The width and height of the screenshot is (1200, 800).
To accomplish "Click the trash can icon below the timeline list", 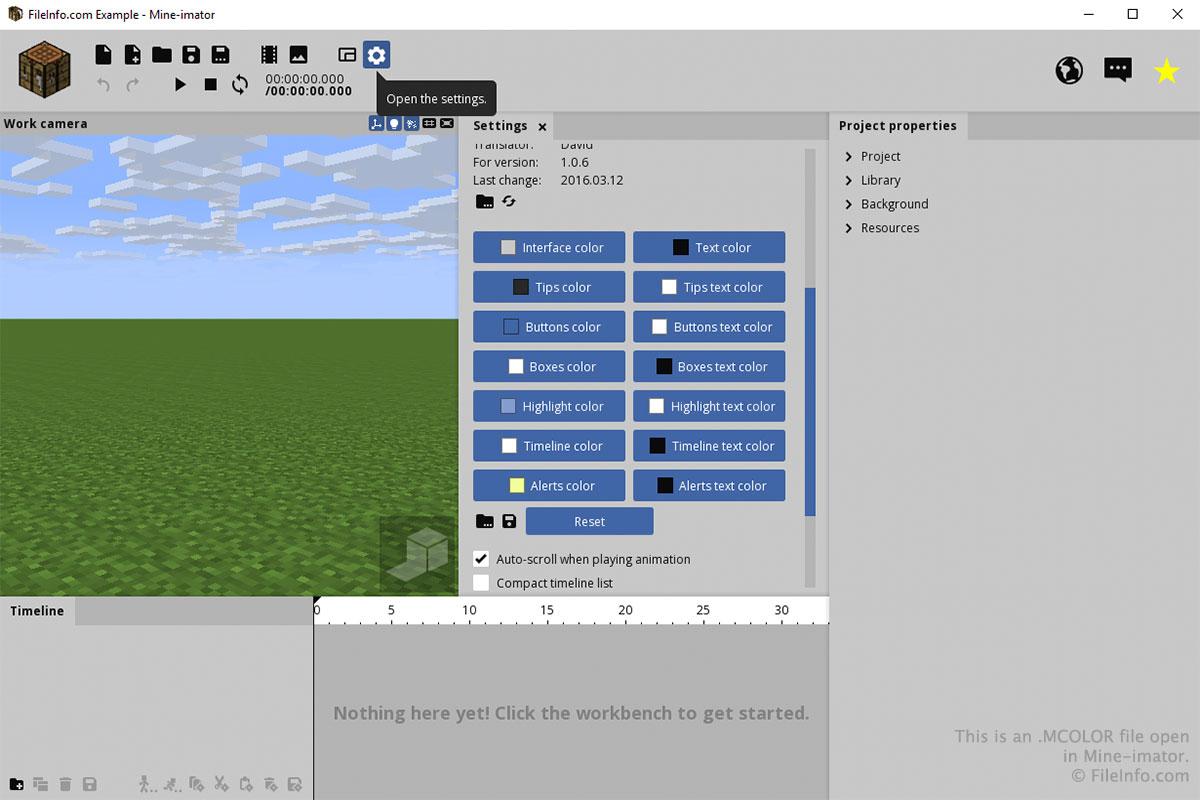I will [65, 784].
